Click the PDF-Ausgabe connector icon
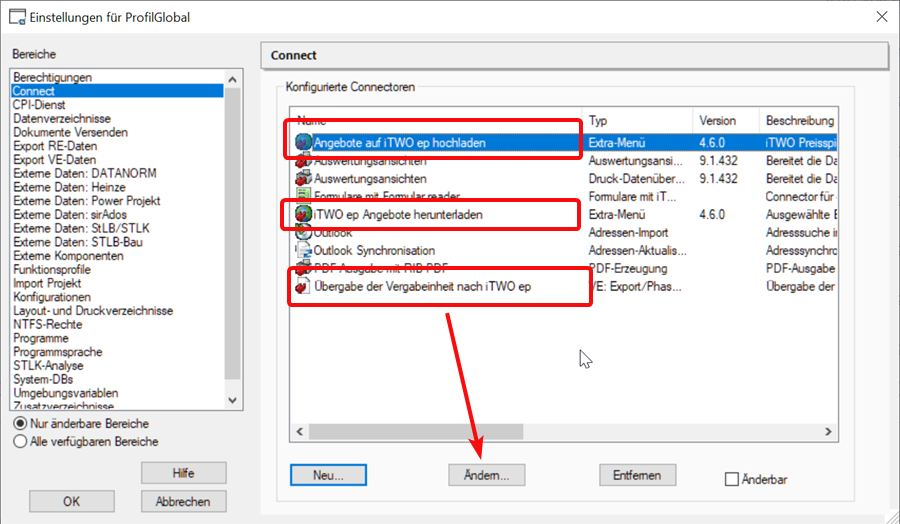Image resolution: width=900 pixels, height=524 pixels. [304, 268]
